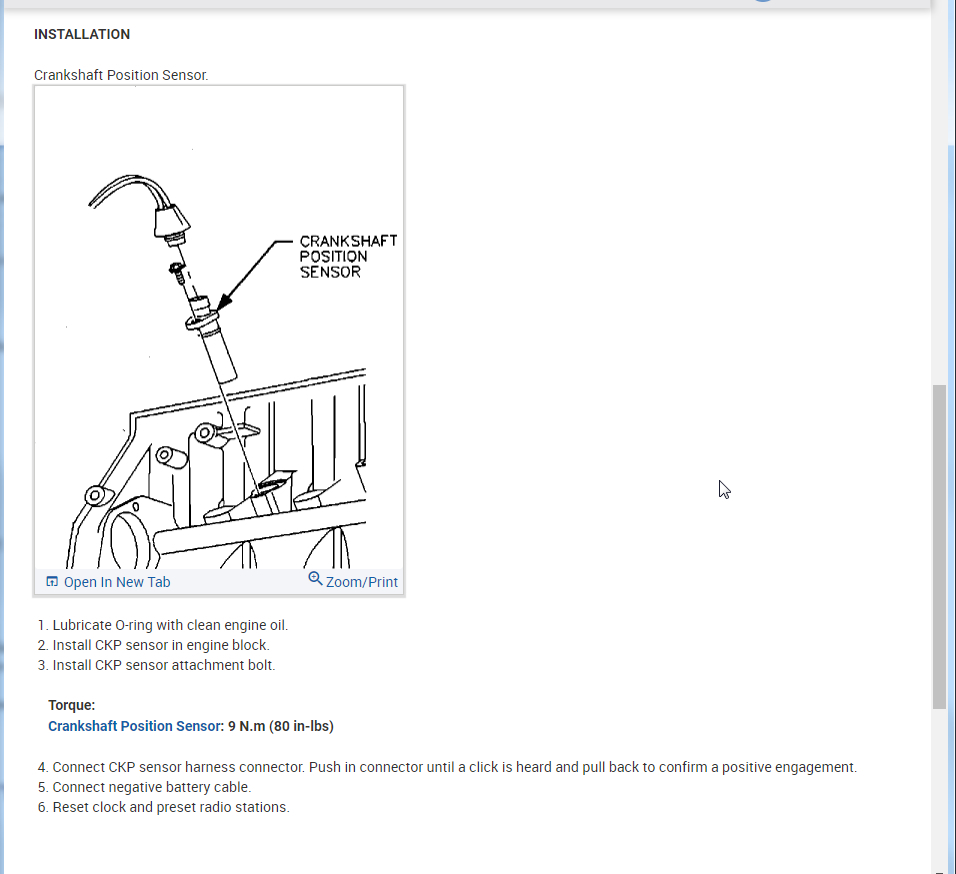Click the 'Crankshaft Position Sensor.' caption
956x874 pixels.
[x=121, y=75]
